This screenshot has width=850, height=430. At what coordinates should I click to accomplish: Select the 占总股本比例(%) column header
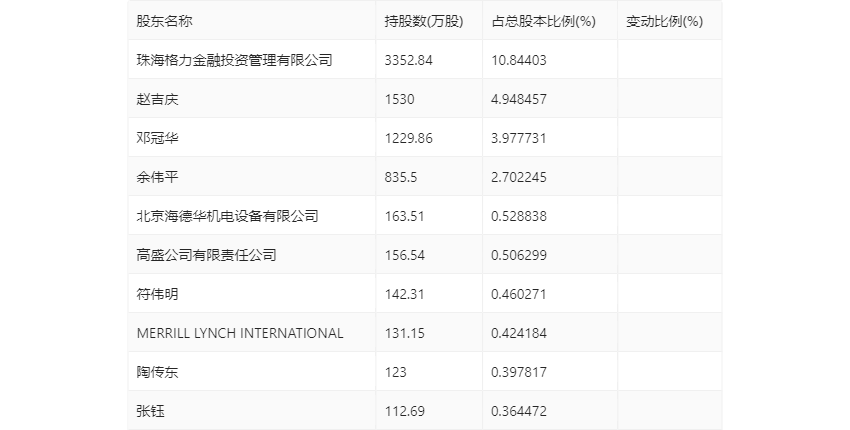543,21
